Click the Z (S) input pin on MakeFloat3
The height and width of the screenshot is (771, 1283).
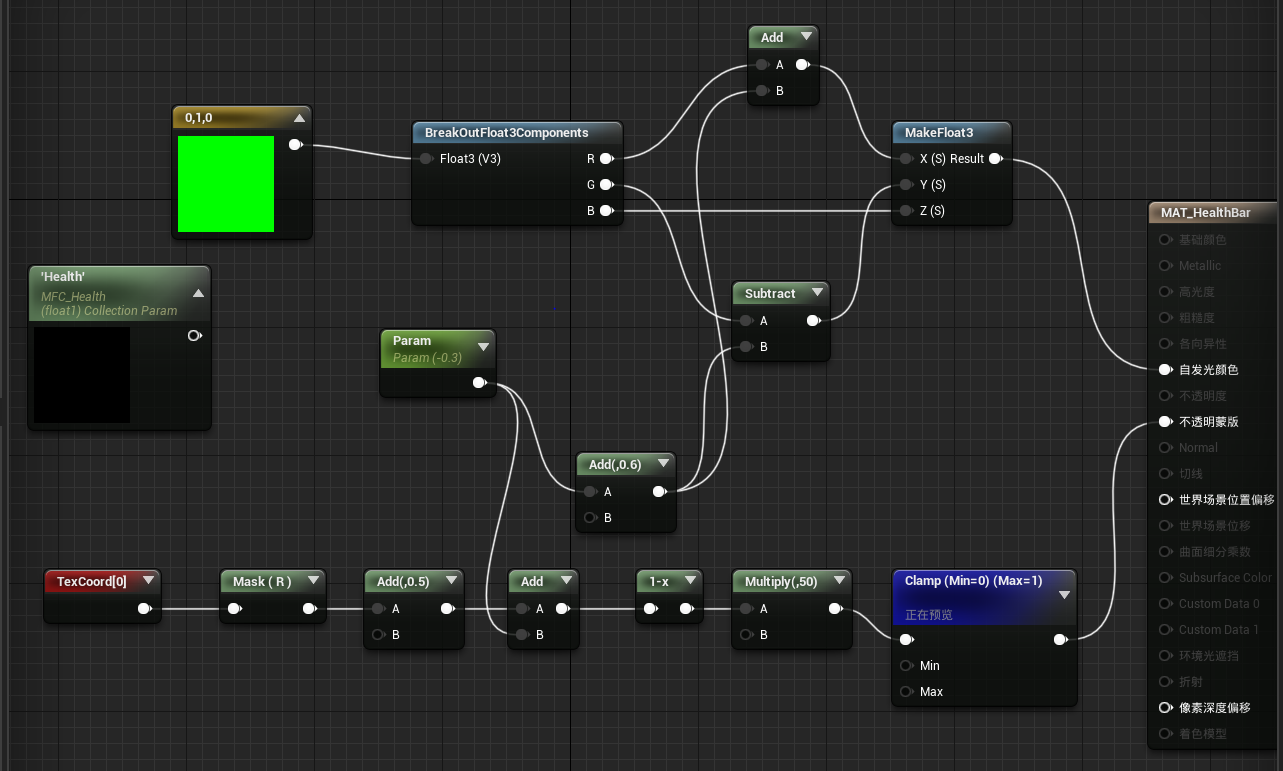pyautogui.click(x=906, y=211)
